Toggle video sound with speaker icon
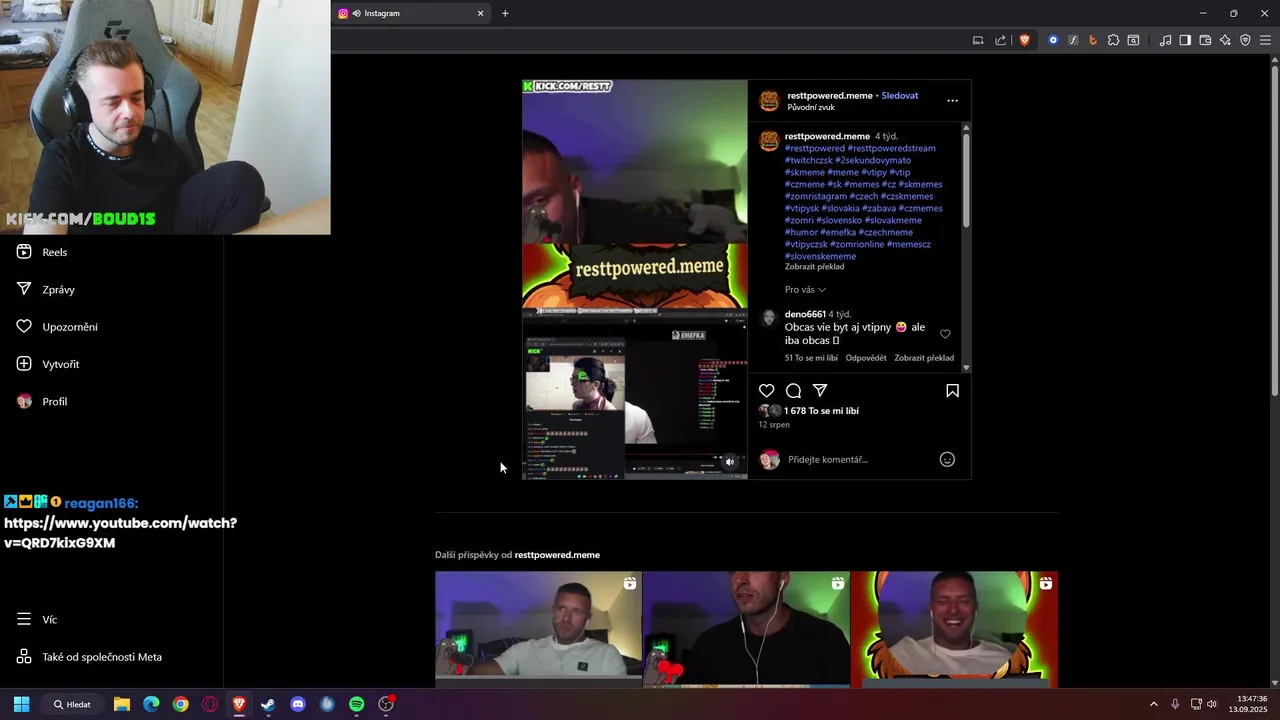Image resolution: width=1280 pixels, height=720 pixels. (x=730, y=462)
